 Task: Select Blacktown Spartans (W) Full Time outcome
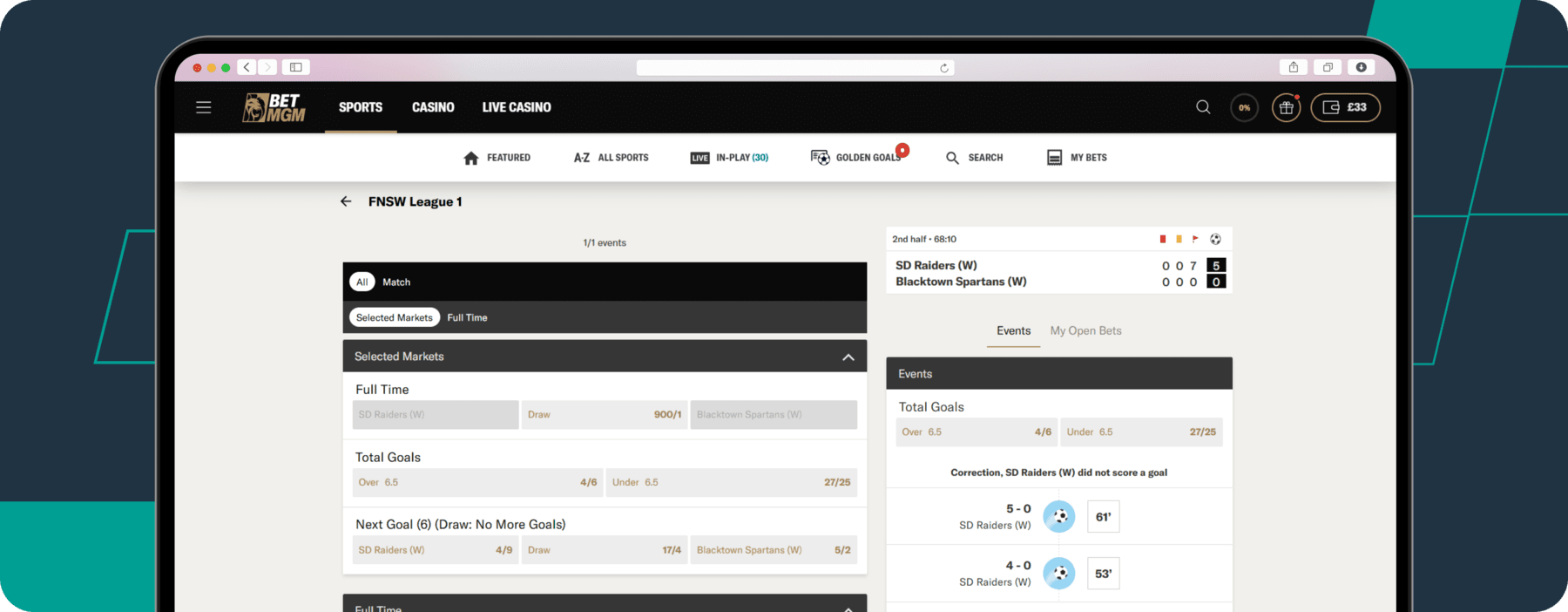[x=774, y=415]
